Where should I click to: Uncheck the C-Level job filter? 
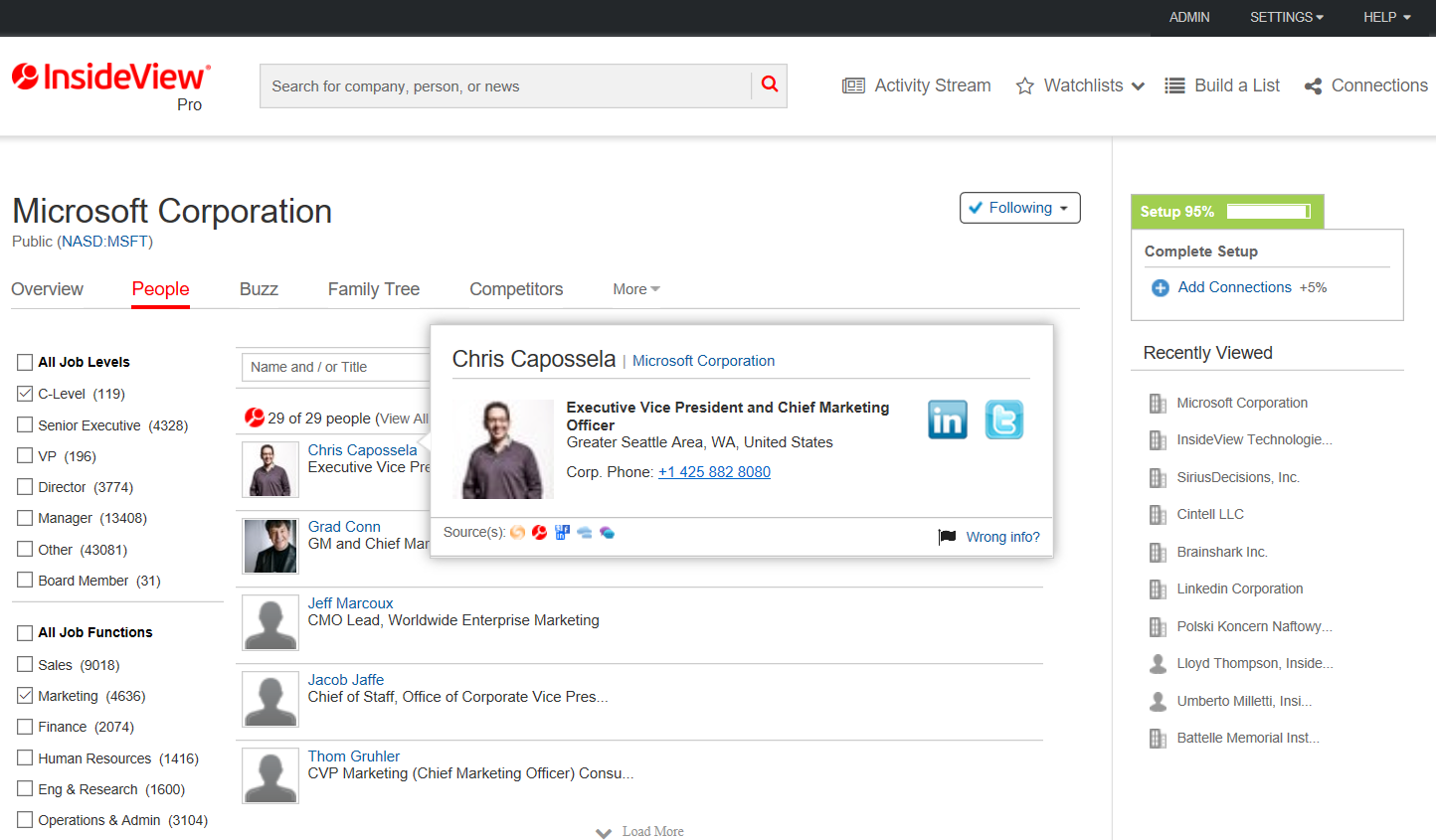(25, 394)
